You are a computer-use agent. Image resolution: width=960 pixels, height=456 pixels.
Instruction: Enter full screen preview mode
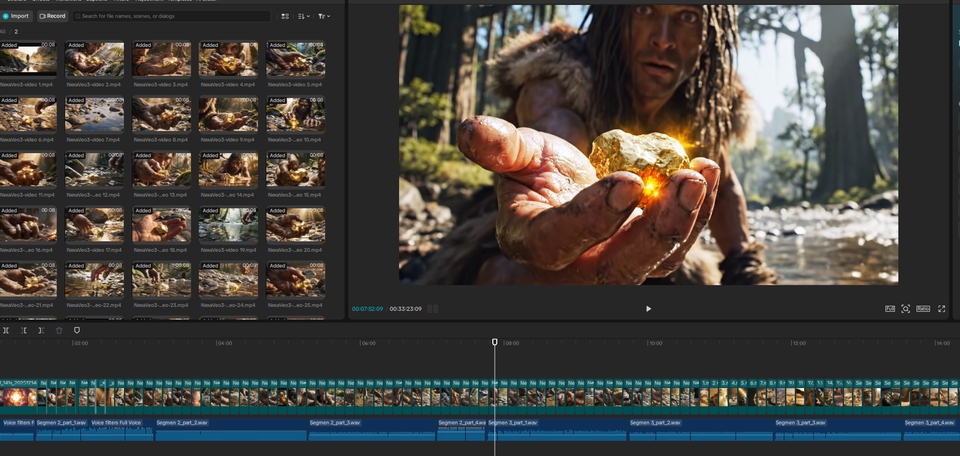pos(941,309)
